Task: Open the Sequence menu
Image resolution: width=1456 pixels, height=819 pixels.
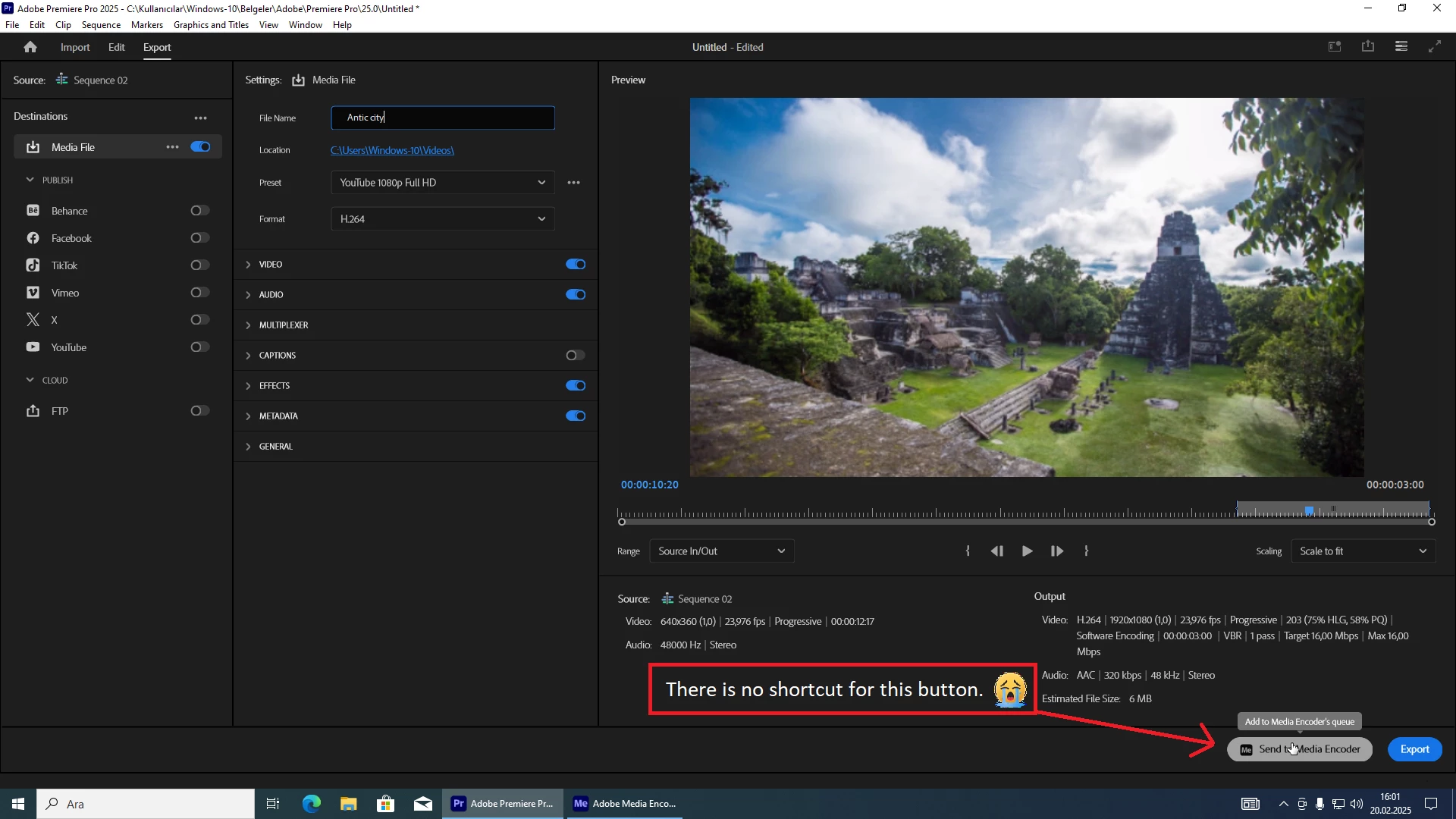Action: coord(101,25)
